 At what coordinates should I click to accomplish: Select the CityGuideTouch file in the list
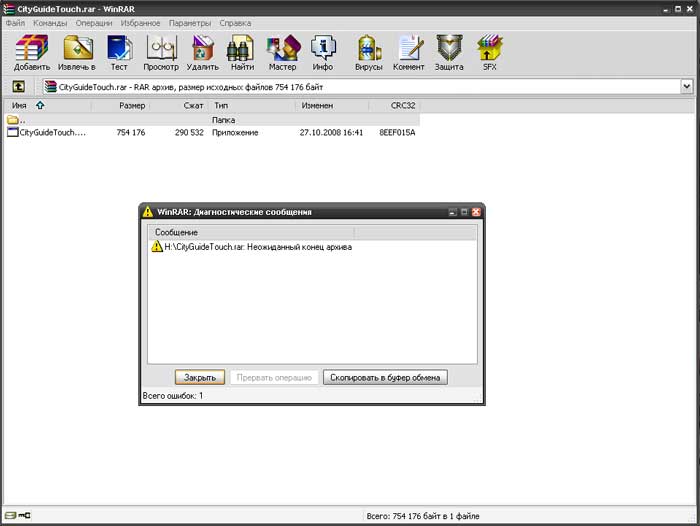52,132
